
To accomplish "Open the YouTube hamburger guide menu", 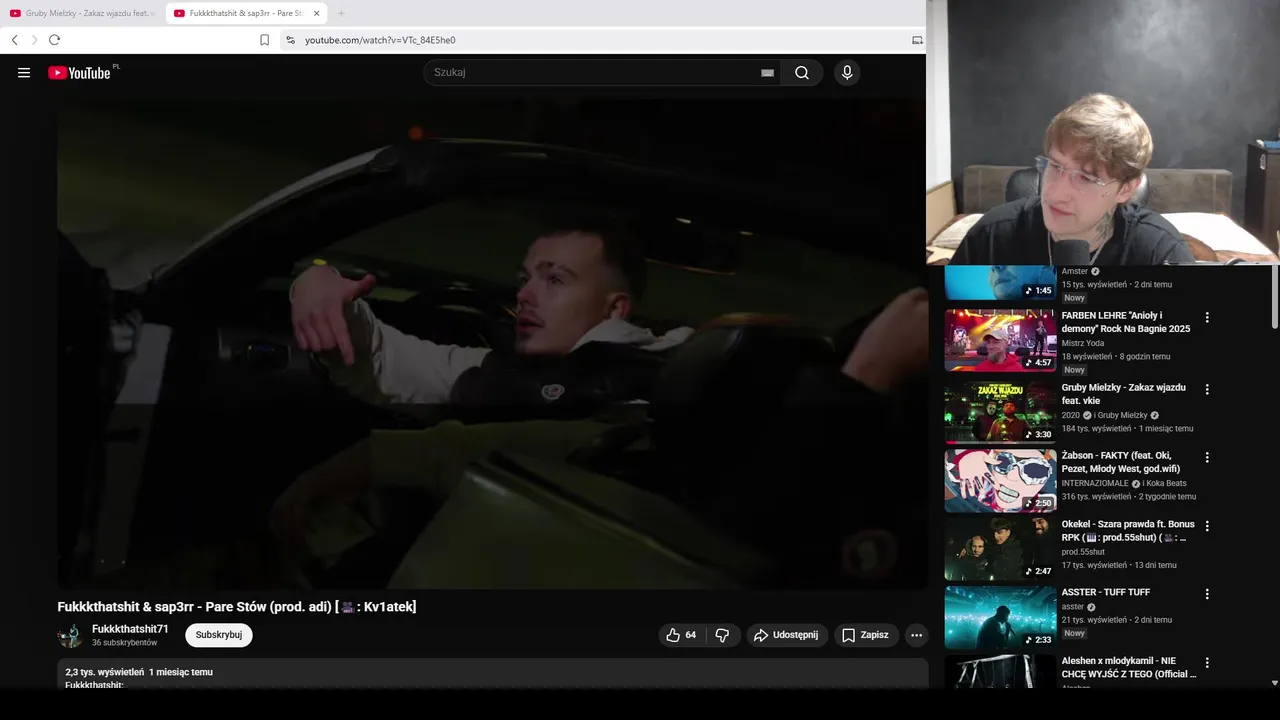I will [x=24, y=73].
